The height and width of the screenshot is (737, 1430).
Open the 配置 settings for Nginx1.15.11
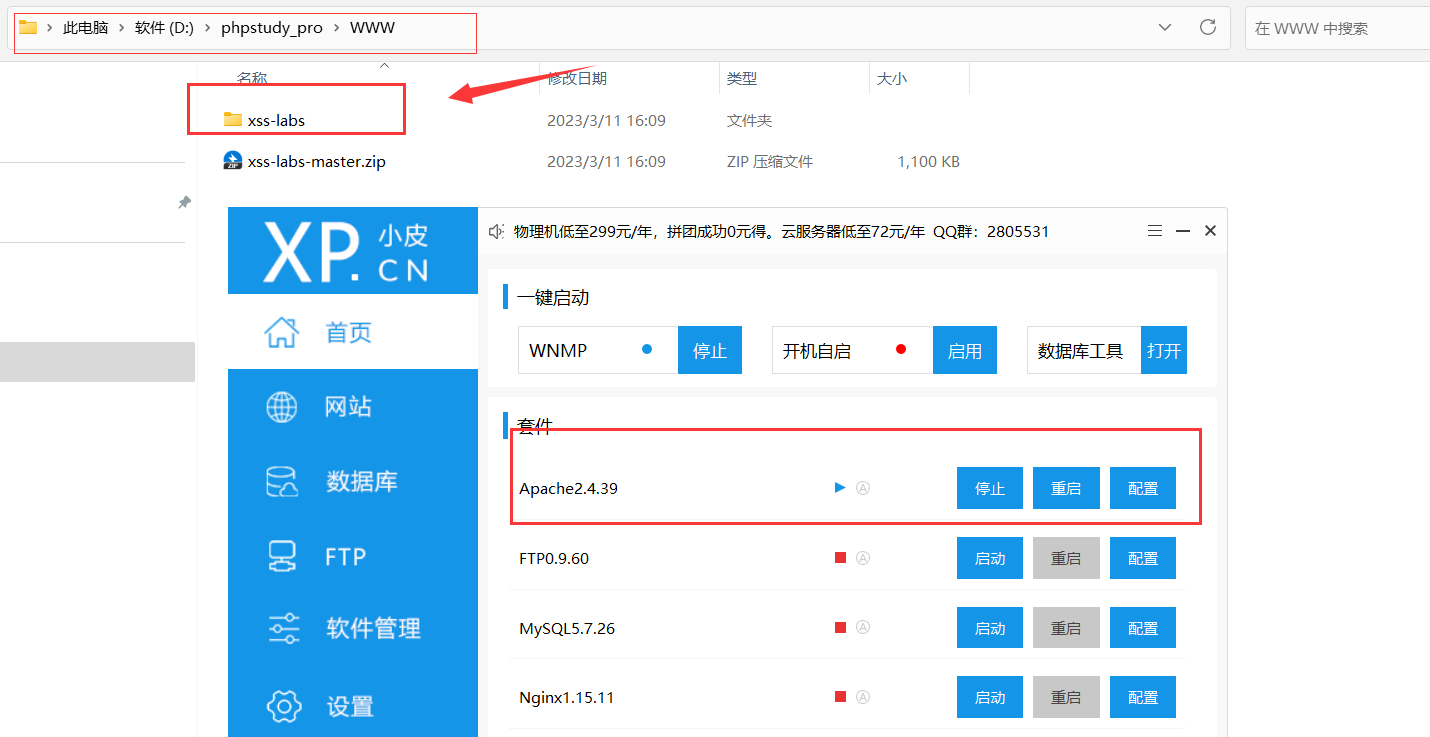coord(1143,697)
